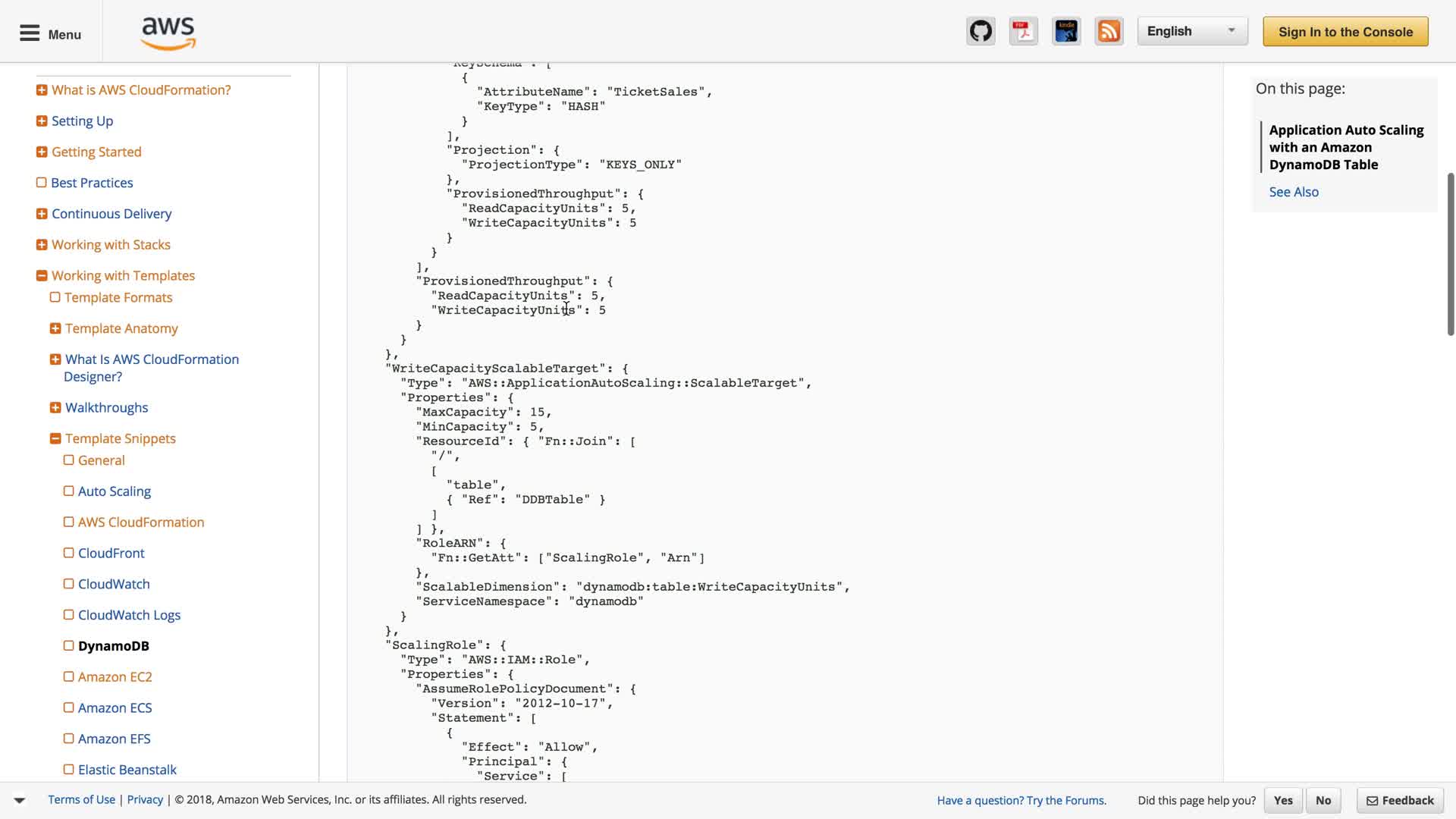Click envelope Feedback button
This screenshot has height=819, width=1456.
click(x=1400, y=800)
